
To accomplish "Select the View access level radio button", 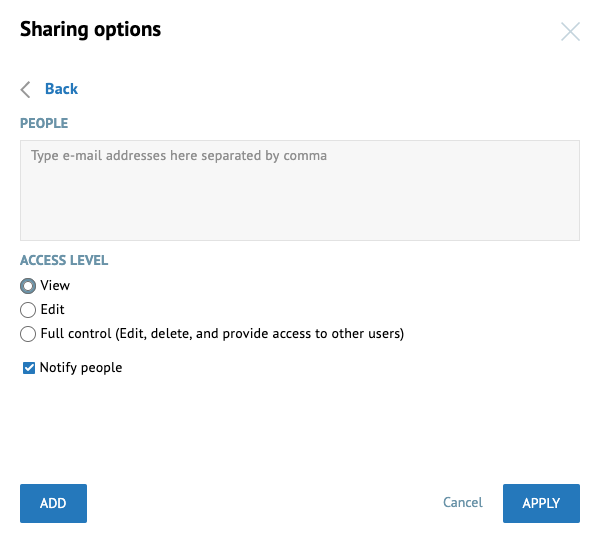I will (28, 286).
